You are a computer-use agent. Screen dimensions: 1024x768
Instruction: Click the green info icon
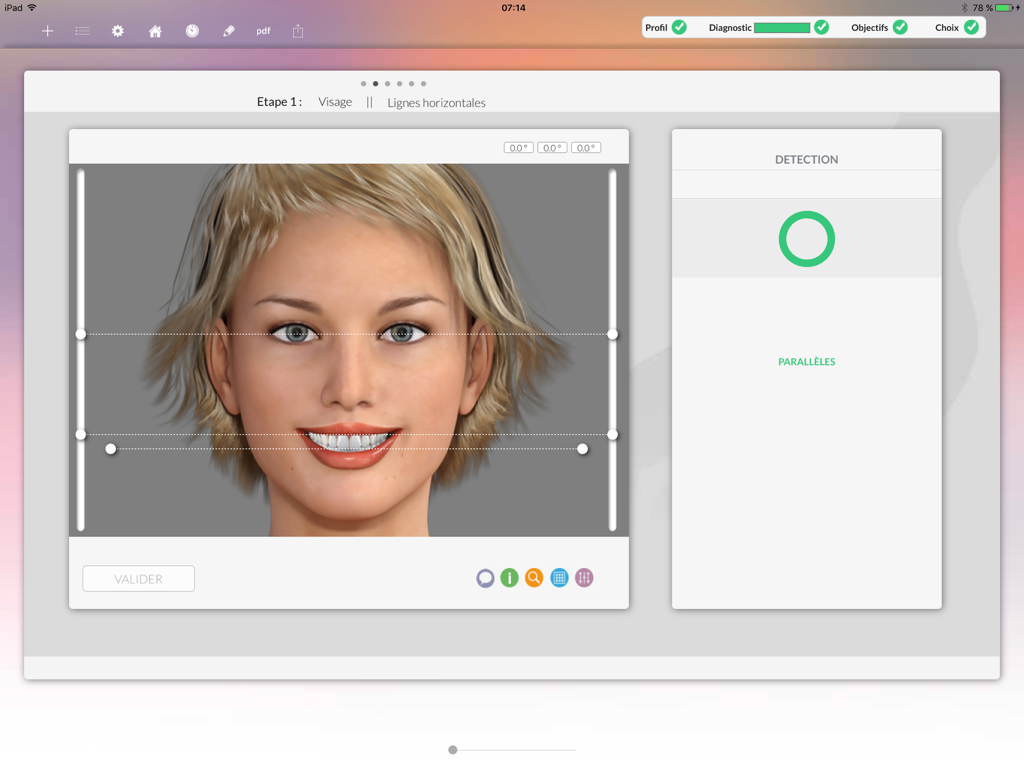coord(509,578)
